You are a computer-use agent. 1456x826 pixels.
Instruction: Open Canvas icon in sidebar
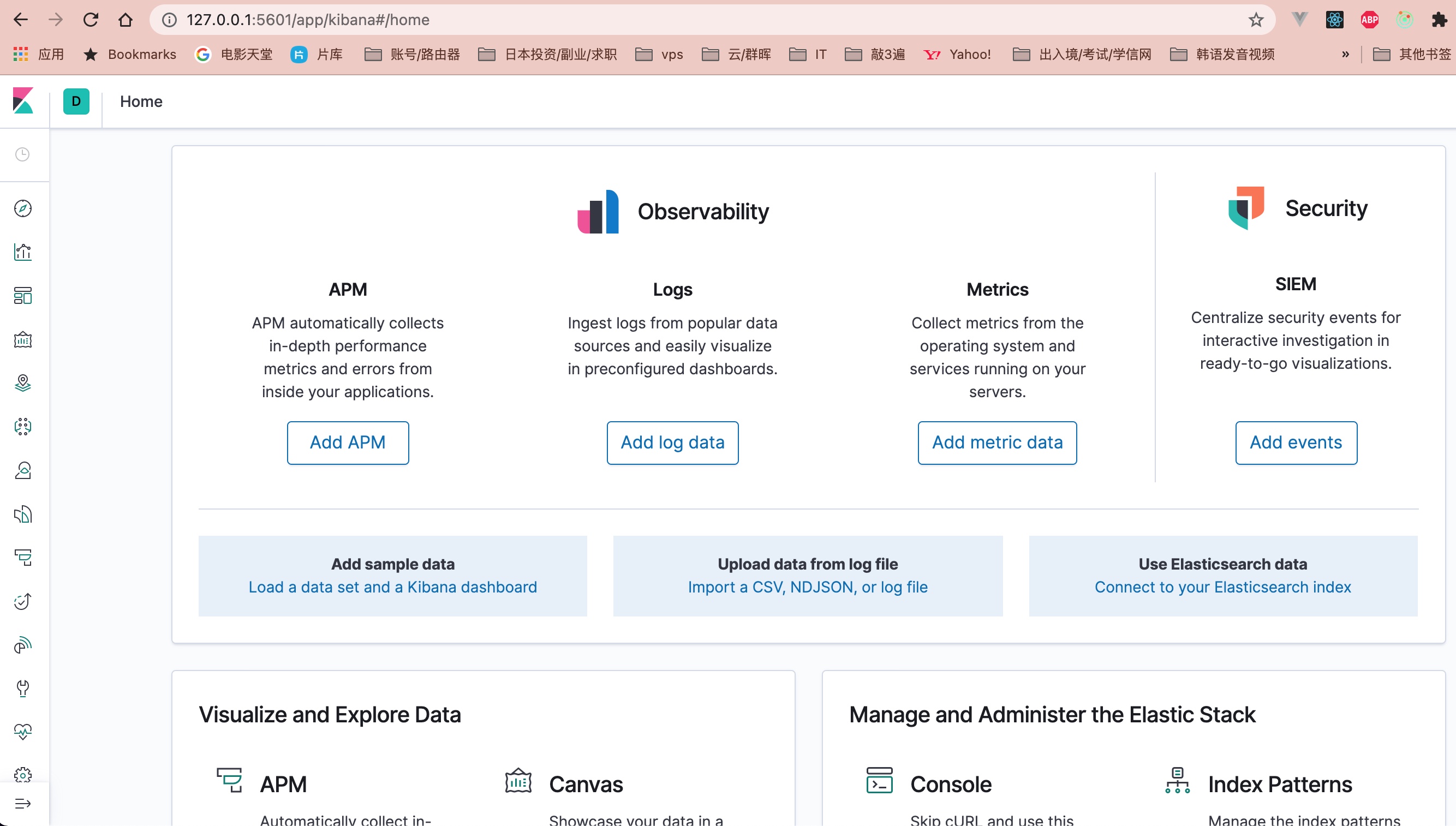[x=23, y=339]
